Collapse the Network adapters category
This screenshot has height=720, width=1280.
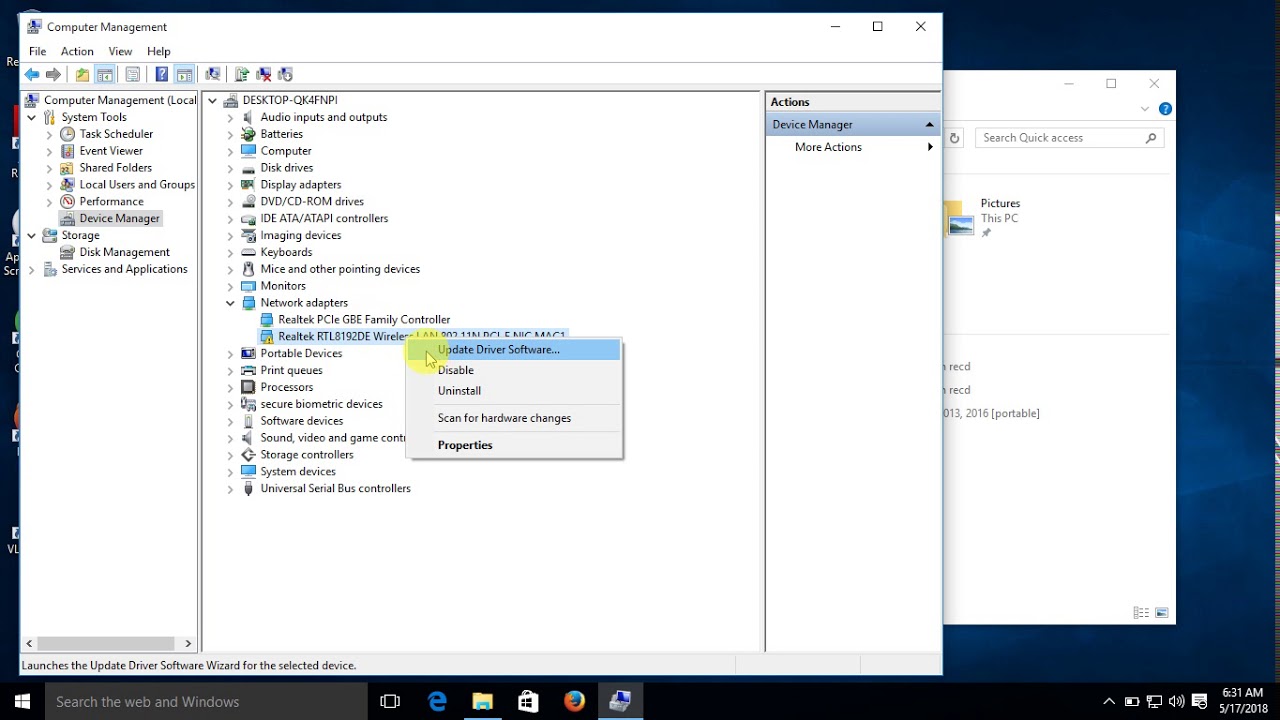tap(230, 303)
